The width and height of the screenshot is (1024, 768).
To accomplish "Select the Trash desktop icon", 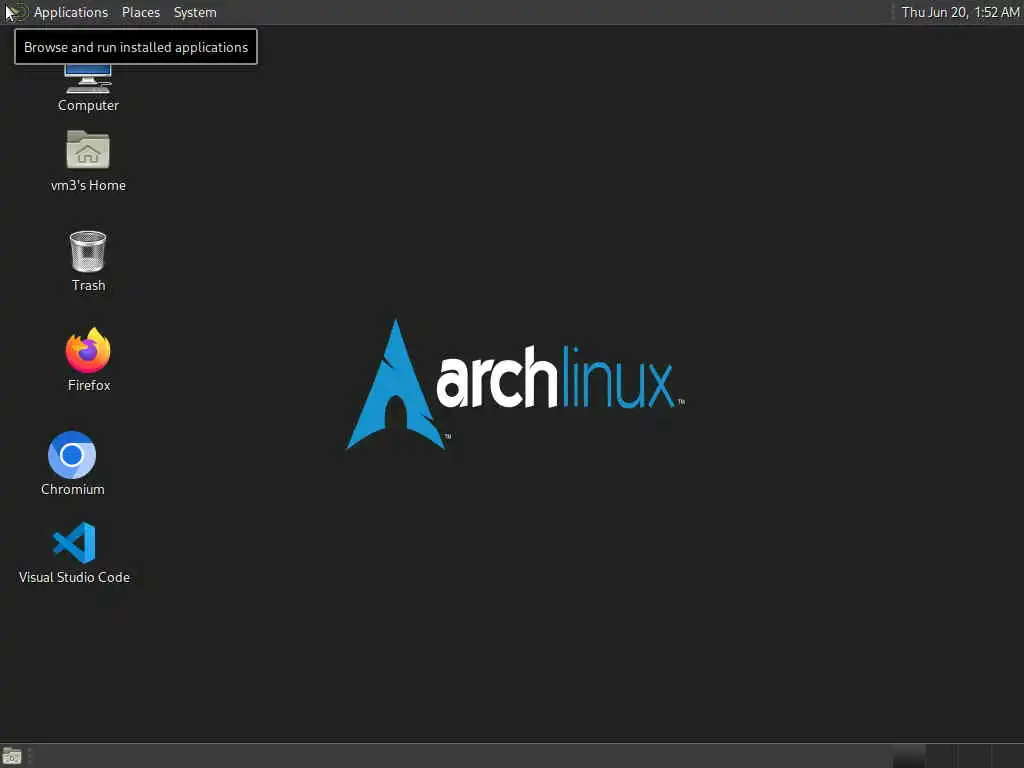I will 88,261.
